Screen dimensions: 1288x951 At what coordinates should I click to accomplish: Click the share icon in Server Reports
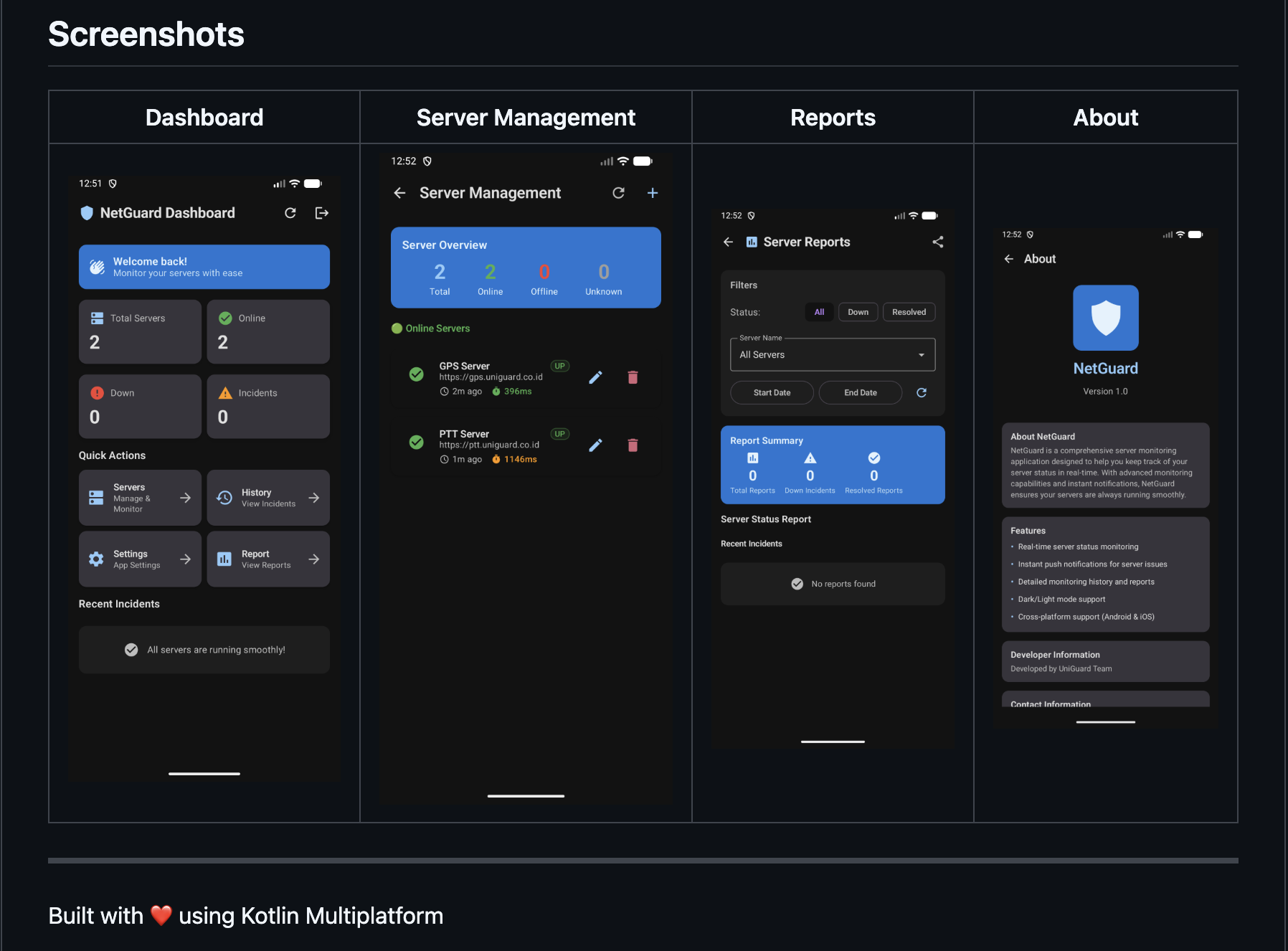[x=937, y=242]
